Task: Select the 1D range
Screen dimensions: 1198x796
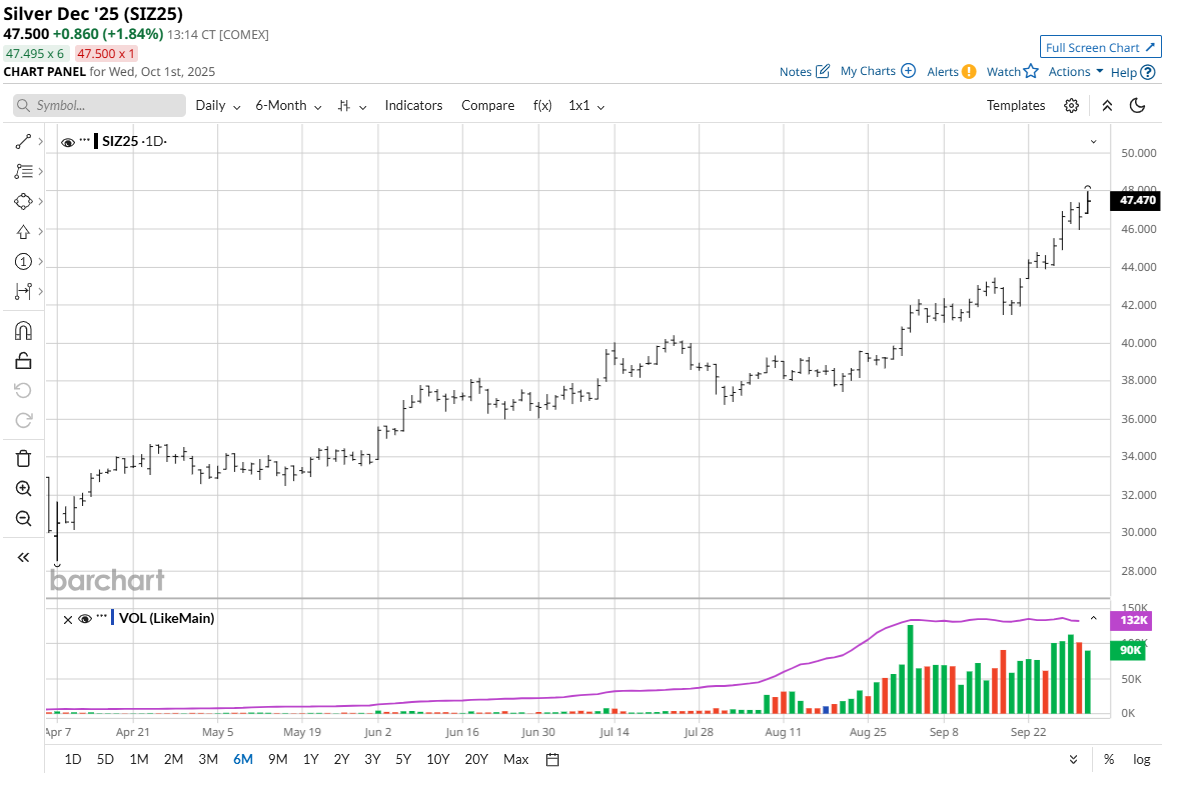Action: [73, 759]
